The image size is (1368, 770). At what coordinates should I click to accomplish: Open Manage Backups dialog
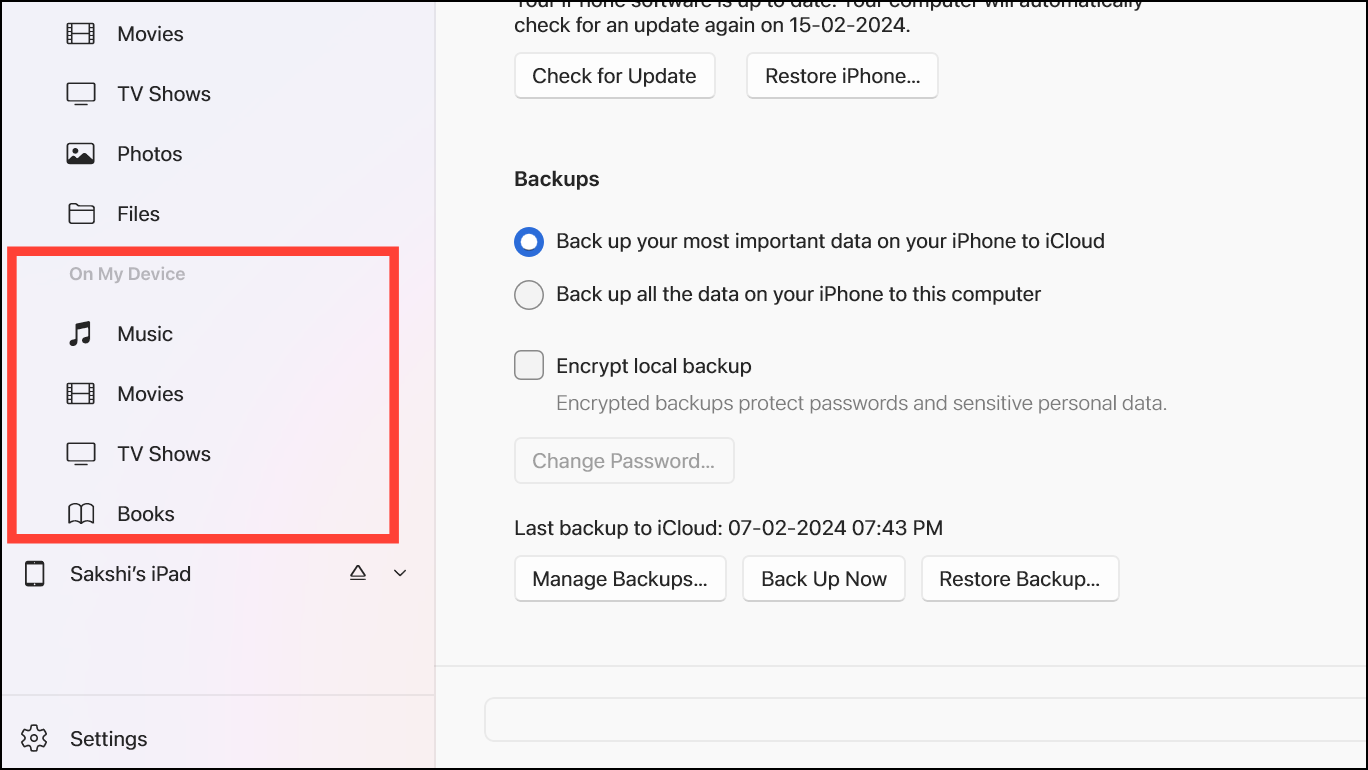click(620, 578)
